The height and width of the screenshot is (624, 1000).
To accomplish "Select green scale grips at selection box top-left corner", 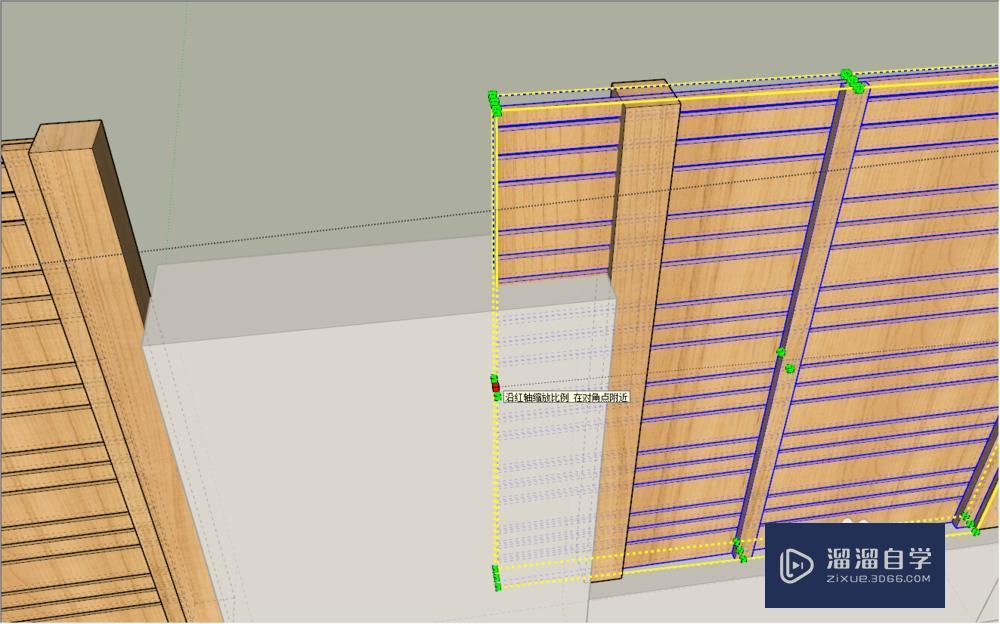I will coord(495,103).
